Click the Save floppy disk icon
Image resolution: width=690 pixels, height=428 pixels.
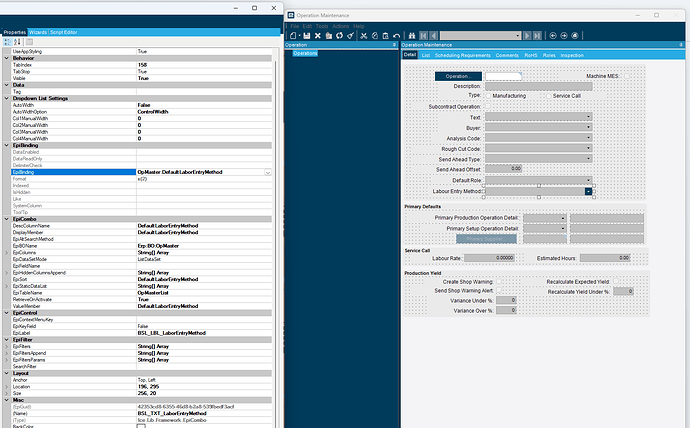[307, 36]
